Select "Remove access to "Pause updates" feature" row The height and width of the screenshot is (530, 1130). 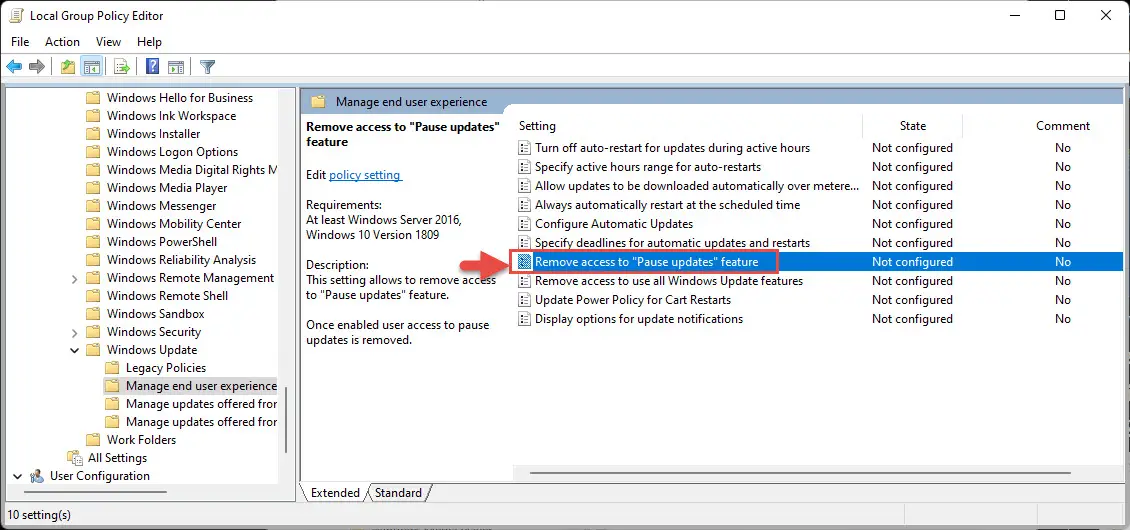pos(818,262)
